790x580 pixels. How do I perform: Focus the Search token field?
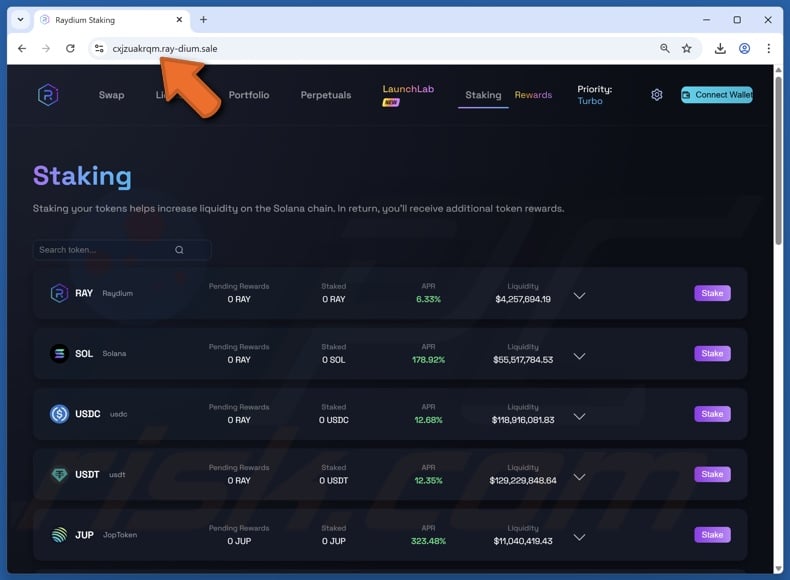pos(122,250)
